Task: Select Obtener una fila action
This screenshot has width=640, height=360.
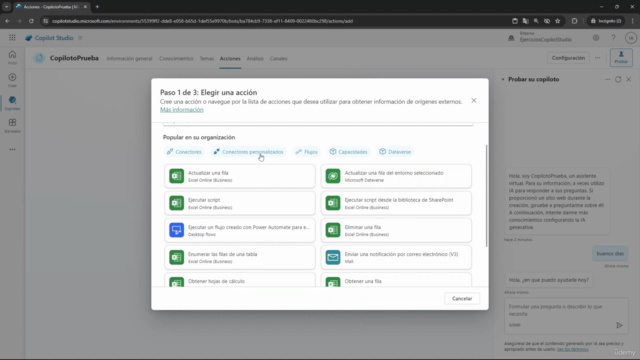Action: [396, 280]
